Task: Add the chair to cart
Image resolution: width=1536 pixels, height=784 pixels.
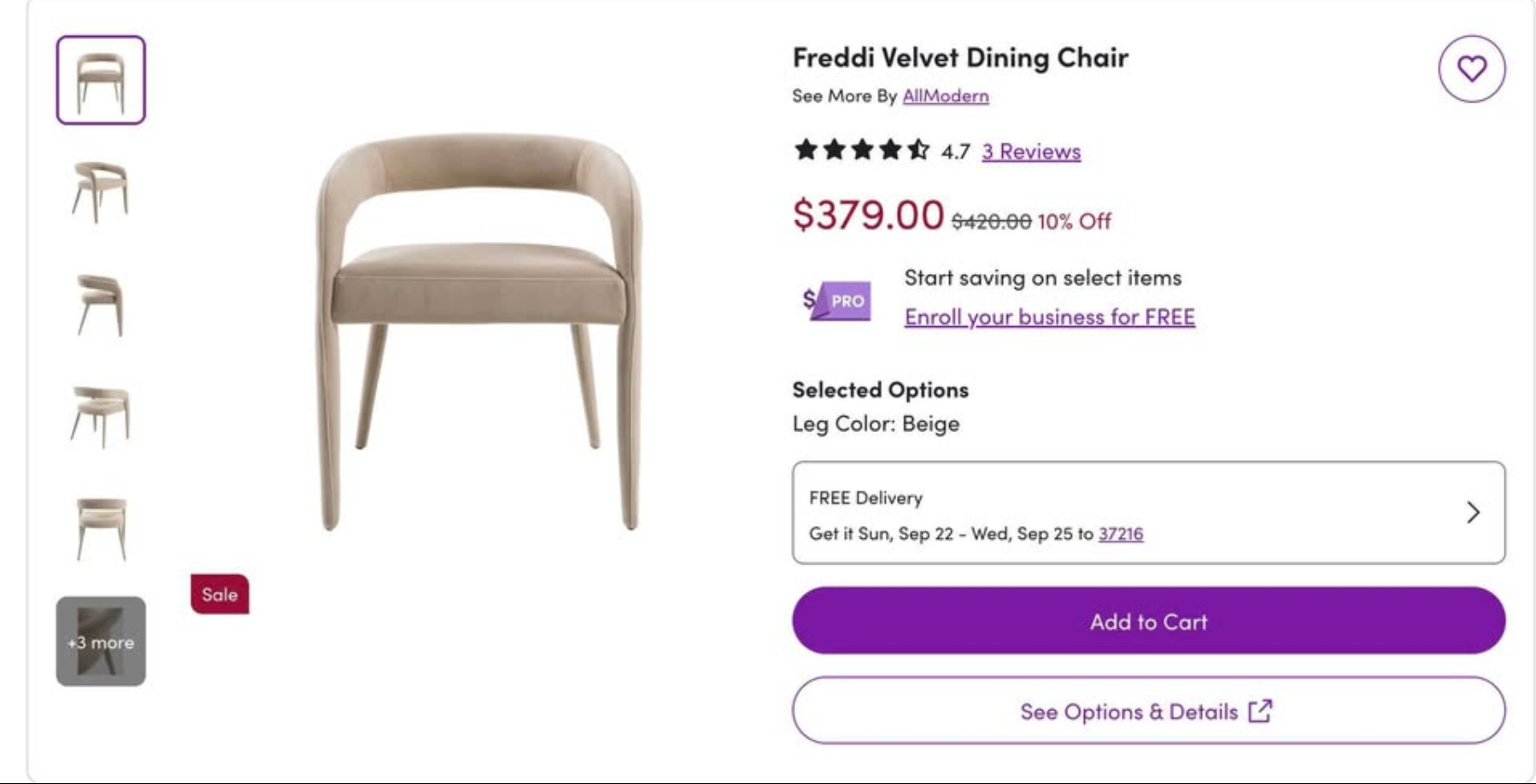Action: pyautogui.click(x=1148, y=621)
